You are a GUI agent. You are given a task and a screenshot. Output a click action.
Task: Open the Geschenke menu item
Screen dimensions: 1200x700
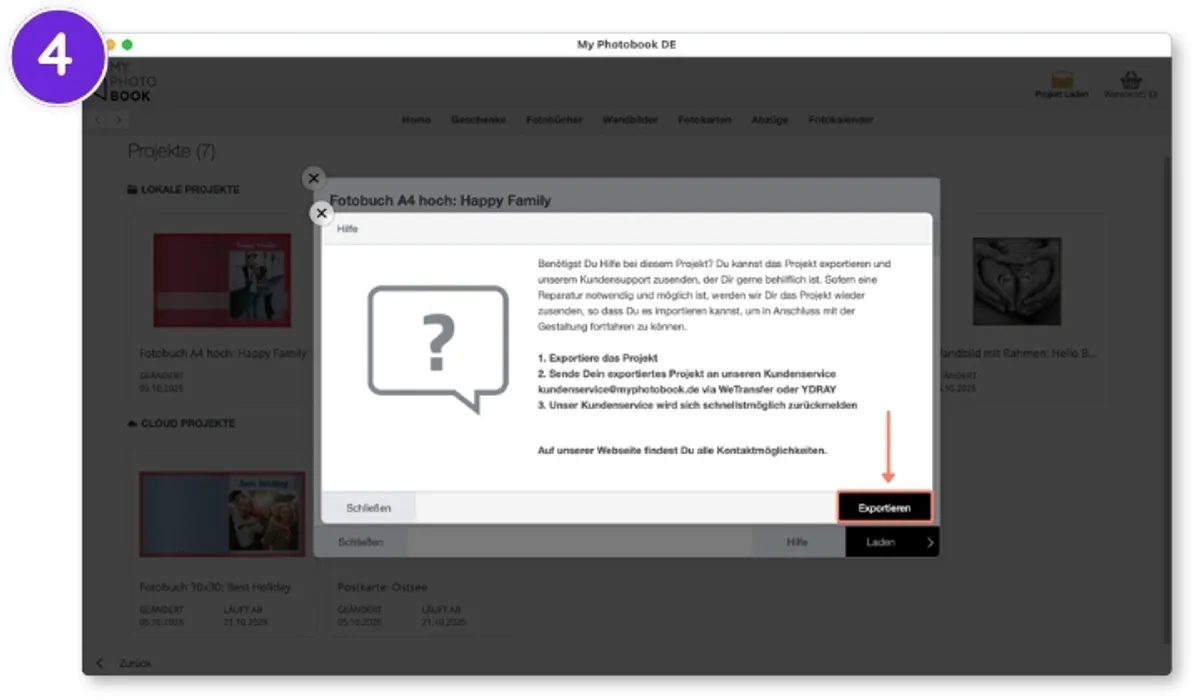pyautogui.click(x=478, y=120)
